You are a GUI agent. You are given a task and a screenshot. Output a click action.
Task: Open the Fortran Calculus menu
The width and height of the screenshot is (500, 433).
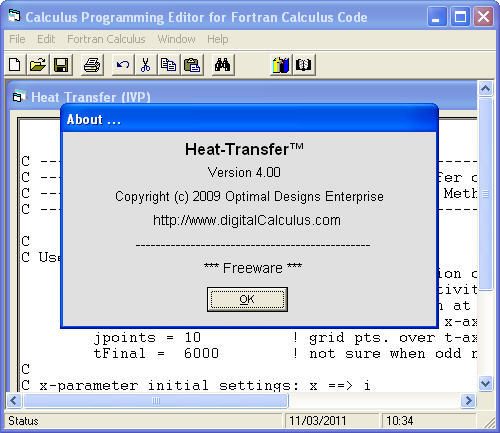[106, 39]
